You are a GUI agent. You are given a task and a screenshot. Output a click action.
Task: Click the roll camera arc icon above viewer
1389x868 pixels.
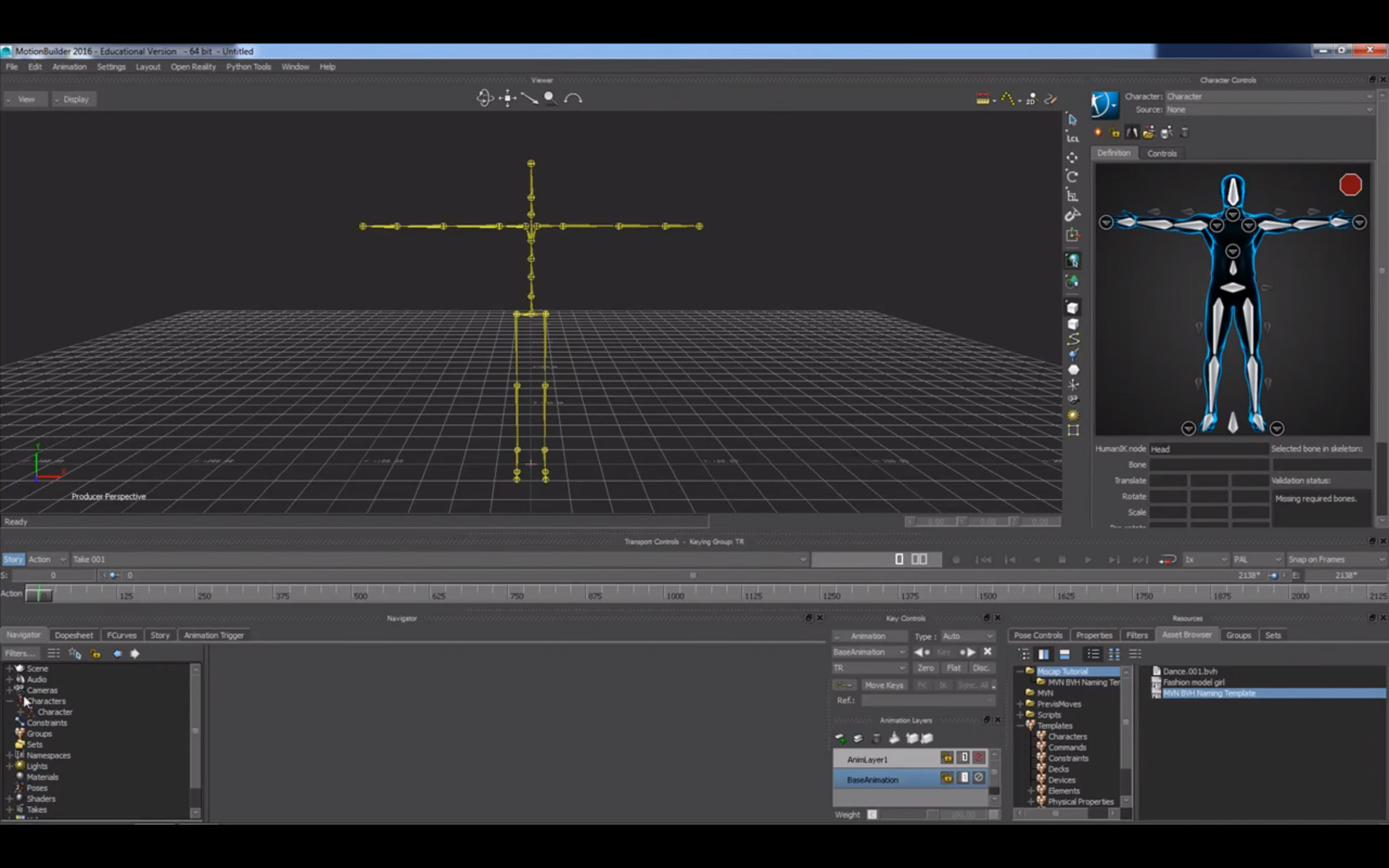573,98
